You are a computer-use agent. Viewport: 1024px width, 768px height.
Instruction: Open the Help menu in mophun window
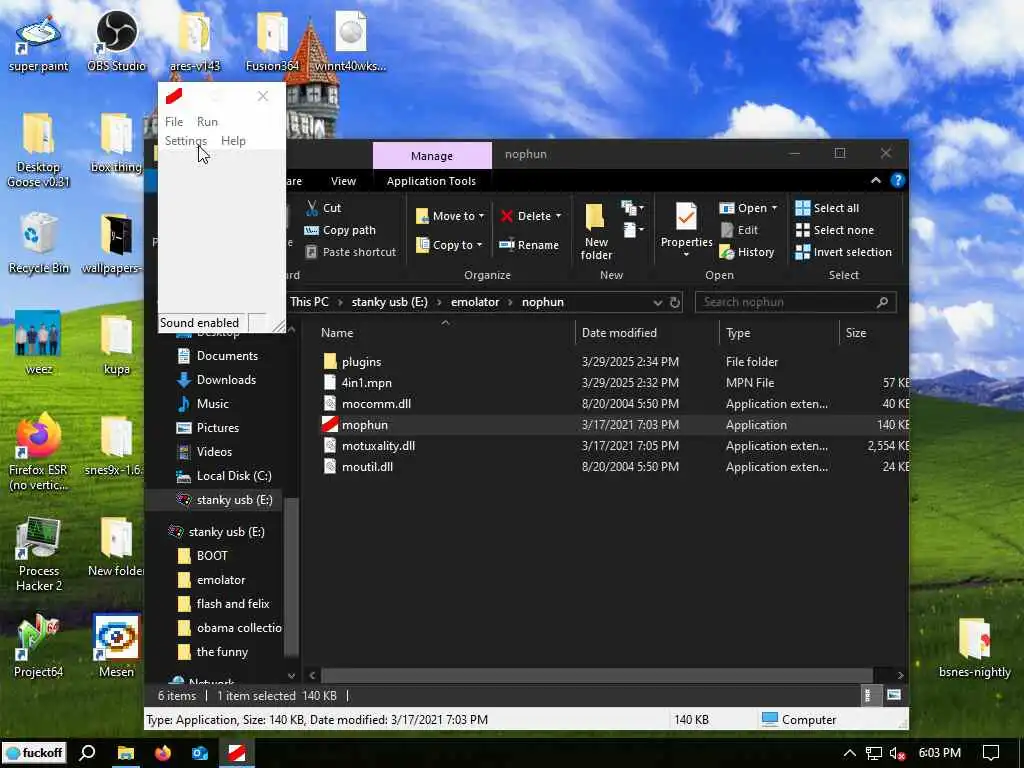233,140
